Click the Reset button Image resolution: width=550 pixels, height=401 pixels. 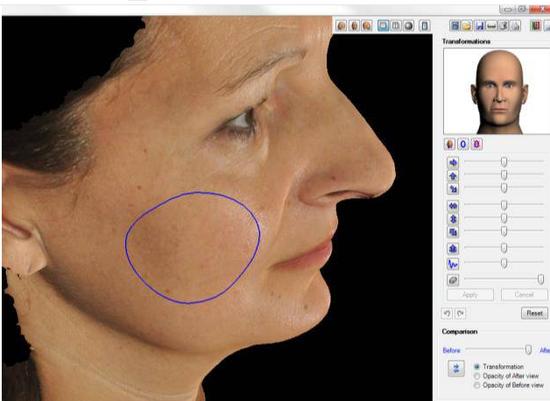pyautogui.click(x=535, y=313)
